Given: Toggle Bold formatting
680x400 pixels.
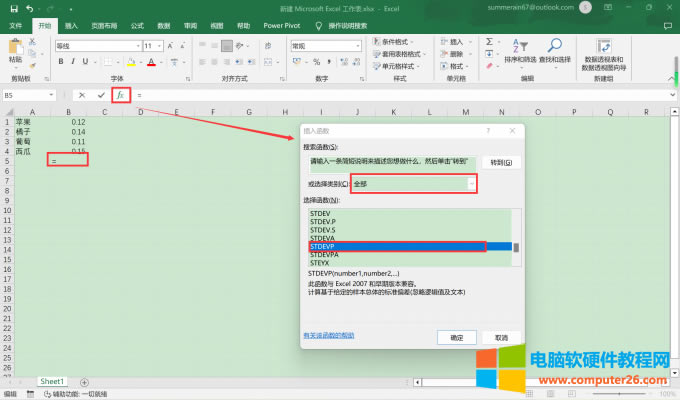Looking at the screenshot, I should [x=60, y=61].
